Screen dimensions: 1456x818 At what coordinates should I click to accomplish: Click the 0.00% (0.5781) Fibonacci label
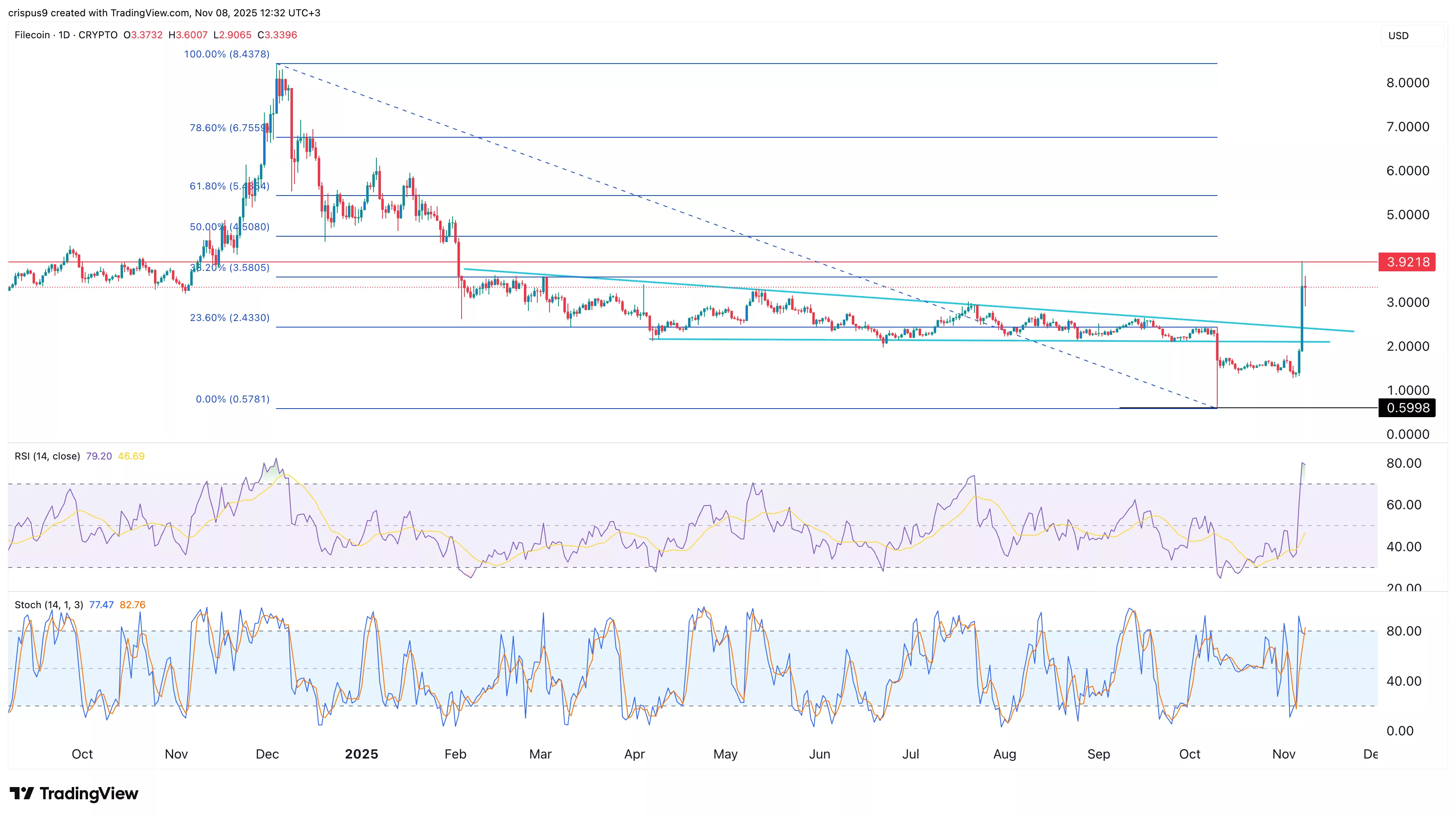pyautogui.click(x=232, y=399)
